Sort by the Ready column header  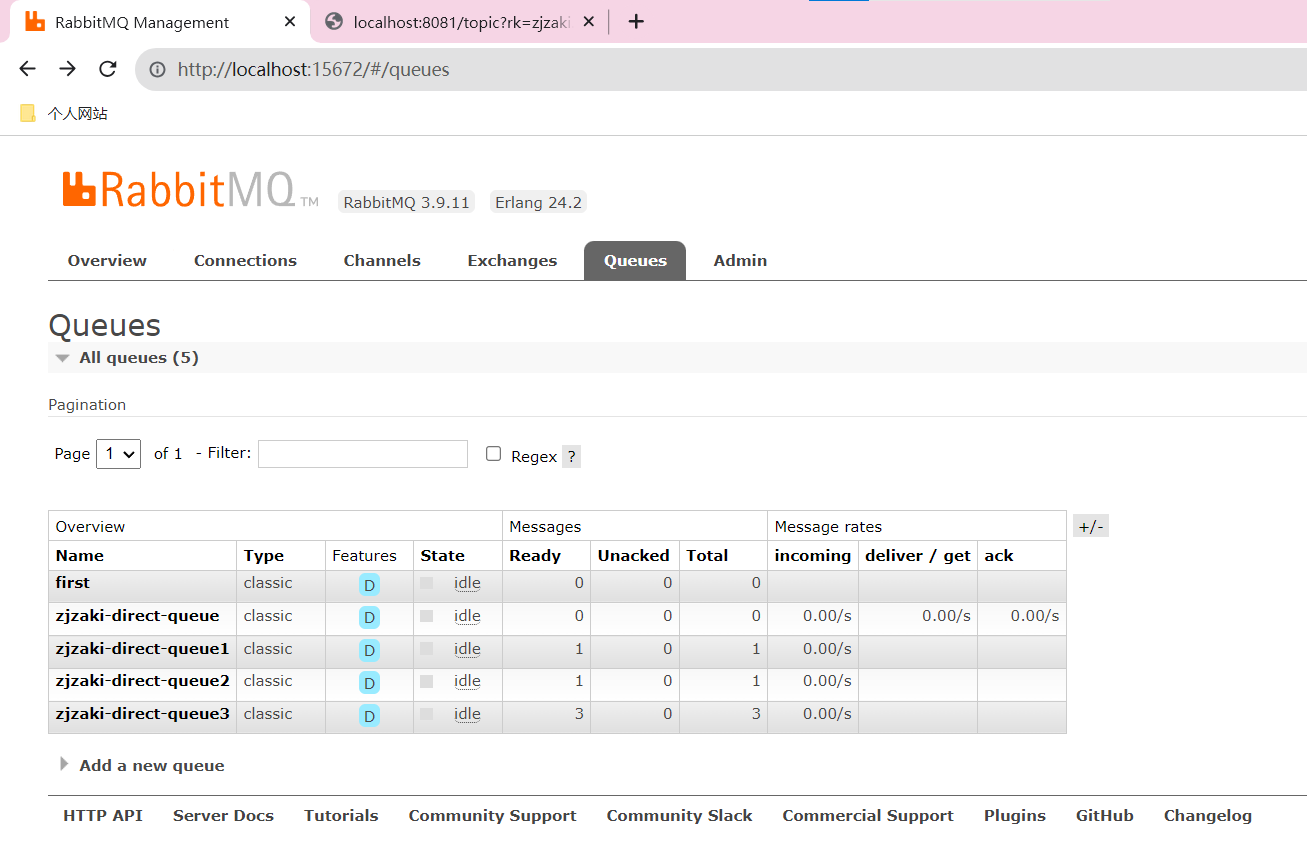point(535,555)
